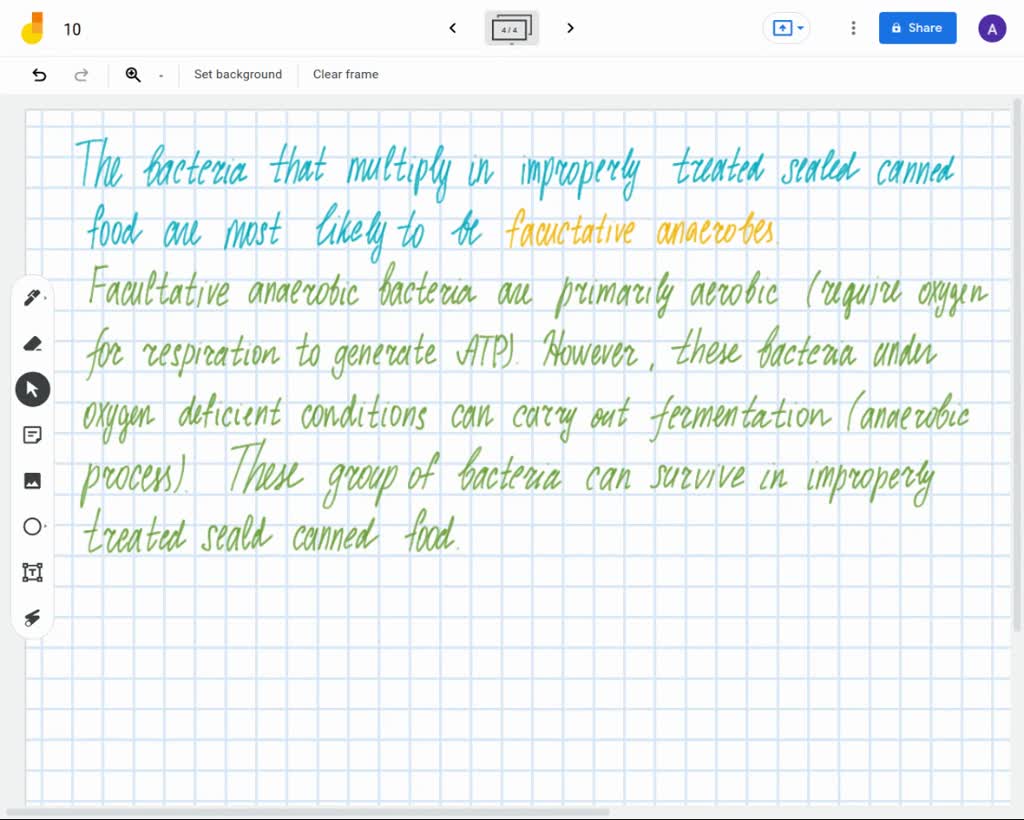Click Clear frame
The image size is (1024, 820).
point(345,75)
